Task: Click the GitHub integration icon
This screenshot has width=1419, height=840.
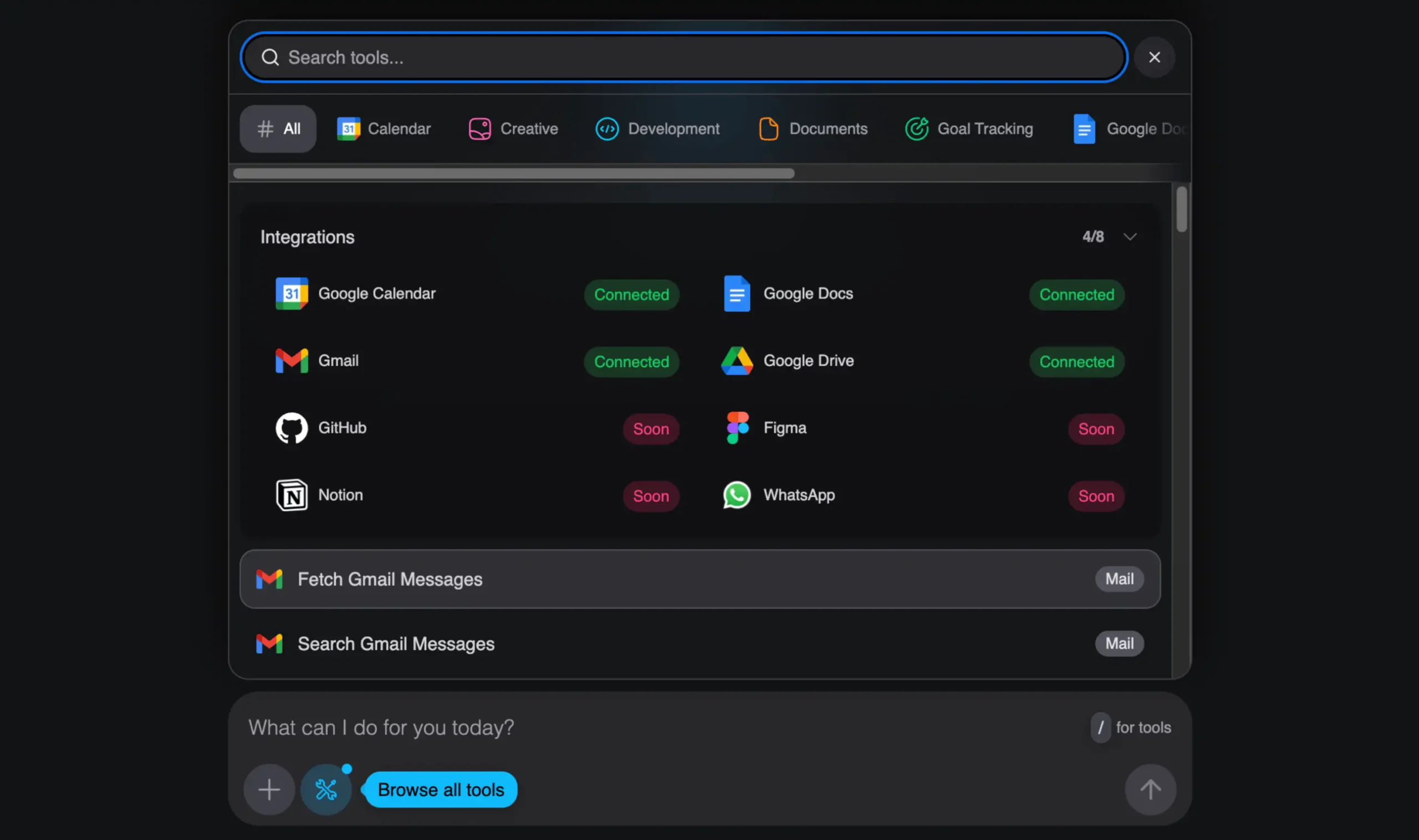Action: (x=292, y=427)
